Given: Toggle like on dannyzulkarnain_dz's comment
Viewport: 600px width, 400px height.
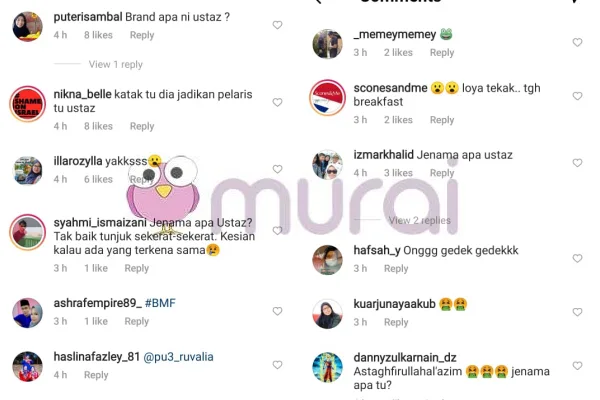Looking at the screenshot, I should pyautogui.click(x=577, y=366).
